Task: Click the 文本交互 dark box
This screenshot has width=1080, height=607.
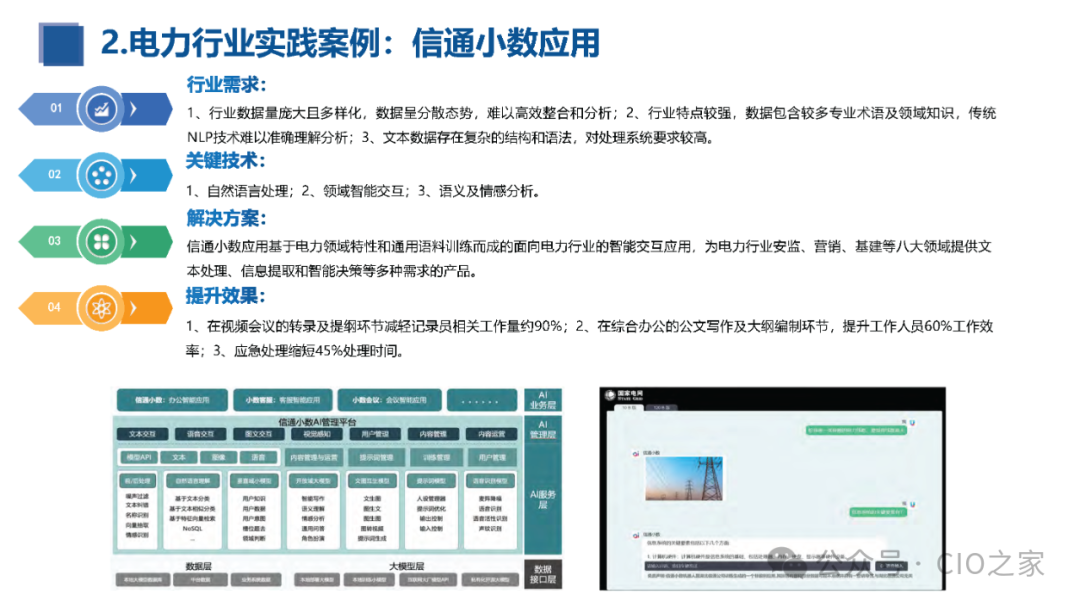Action: point(142,434)
